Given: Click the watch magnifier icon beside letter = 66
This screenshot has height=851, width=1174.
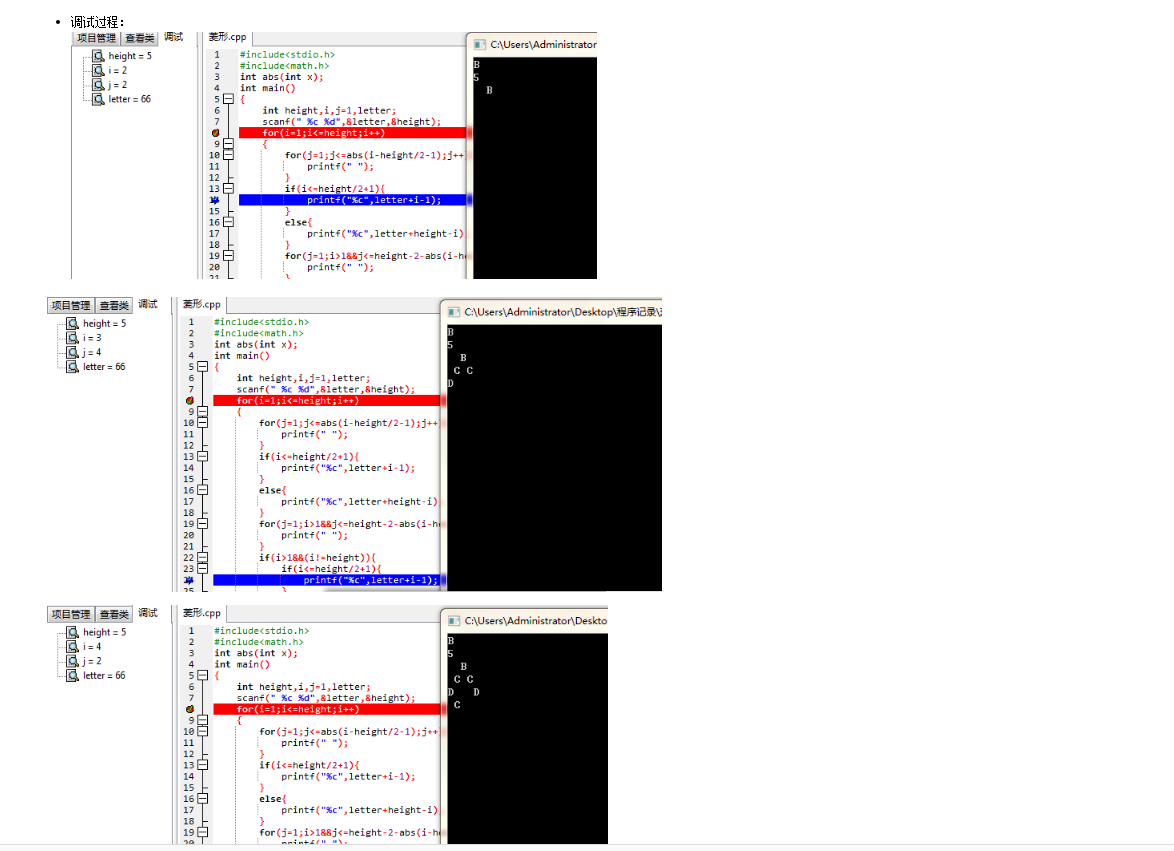Looking at the screenshot, I should (100, 99).
